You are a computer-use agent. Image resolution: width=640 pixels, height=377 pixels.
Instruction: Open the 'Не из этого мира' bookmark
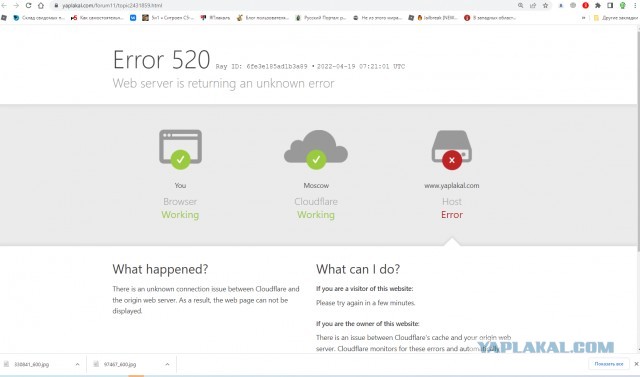pos(378,18)
